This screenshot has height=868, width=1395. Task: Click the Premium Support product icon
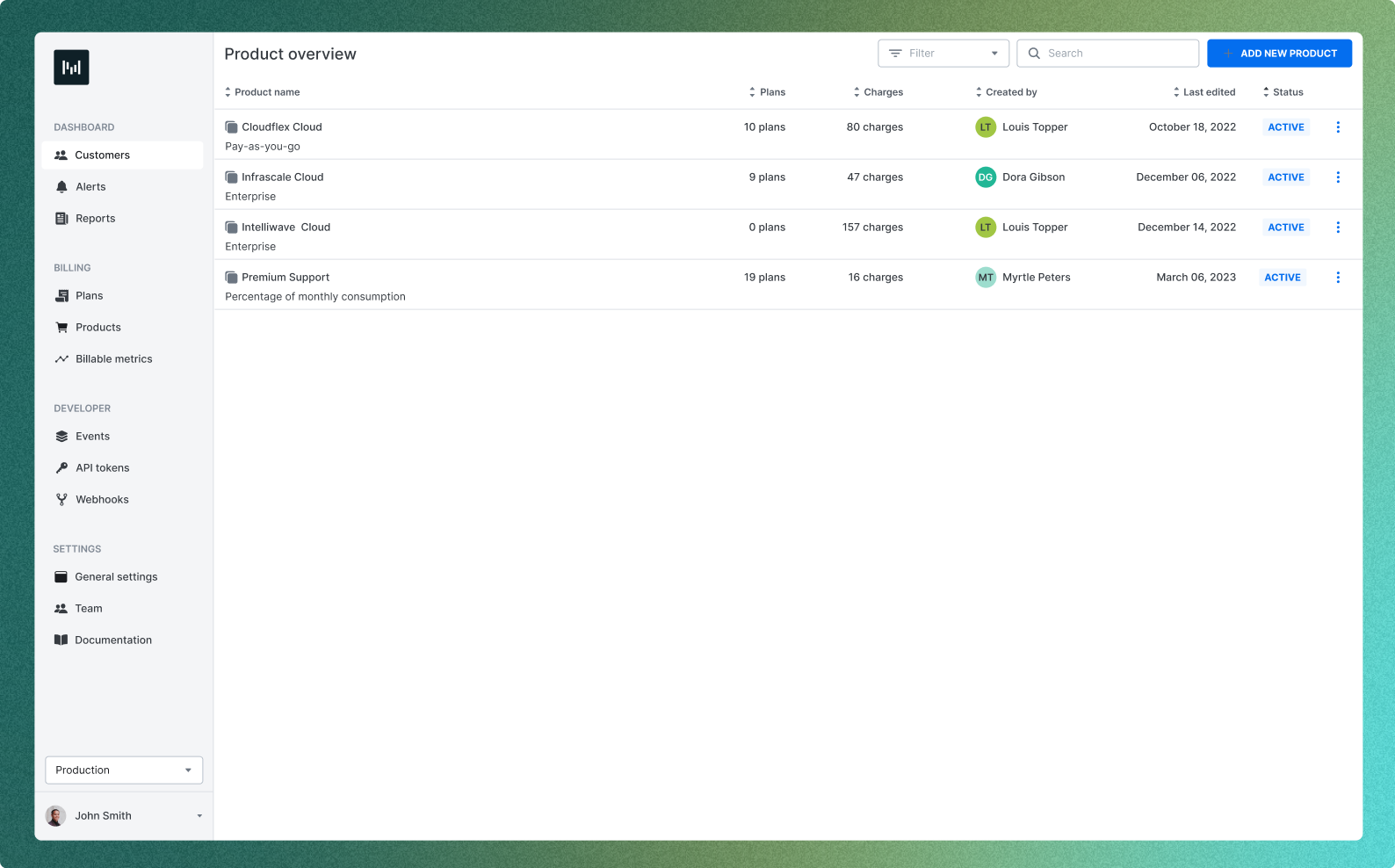[231, 278]
